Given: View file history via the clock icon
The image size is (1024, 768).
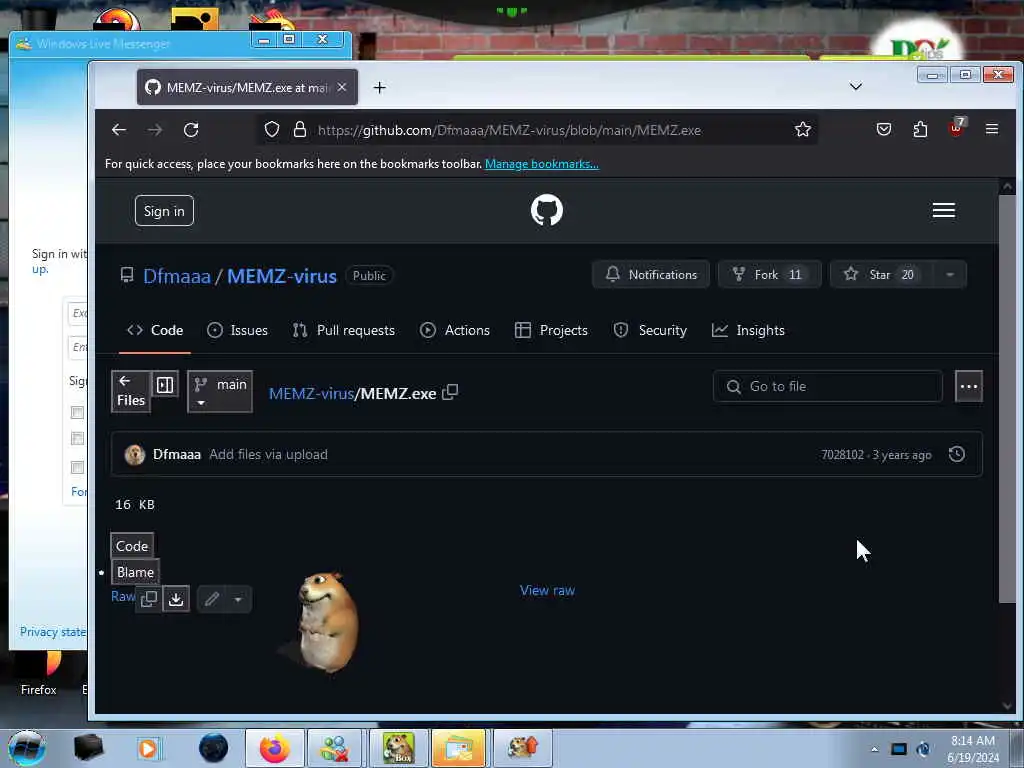Looking at the screenshot, I should point(957,455).
